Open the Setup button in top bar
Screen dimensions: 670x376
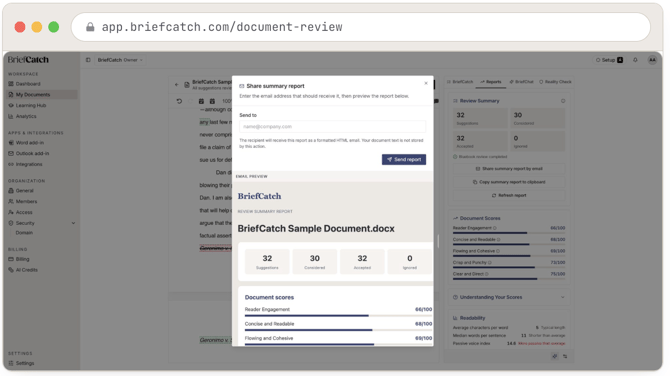click(x=609, y=60)
